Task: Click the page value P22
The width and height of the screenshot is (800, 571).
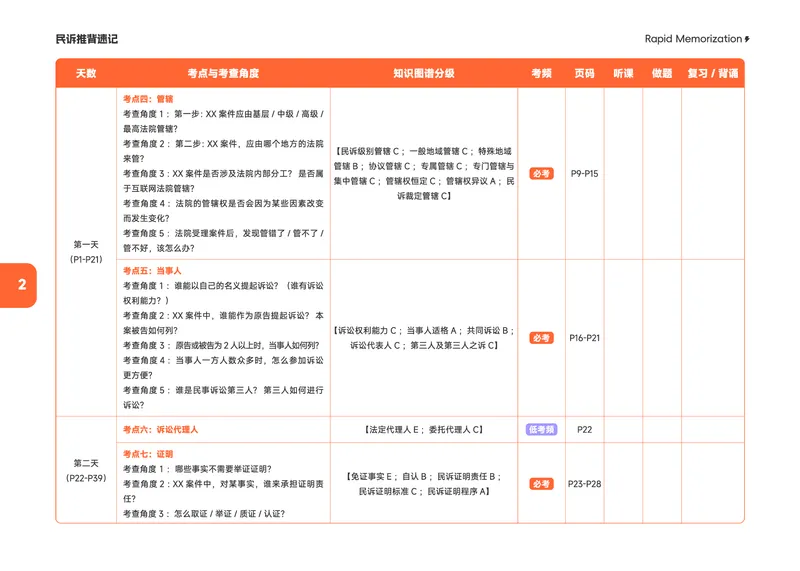Action: (x=585, y=430)
